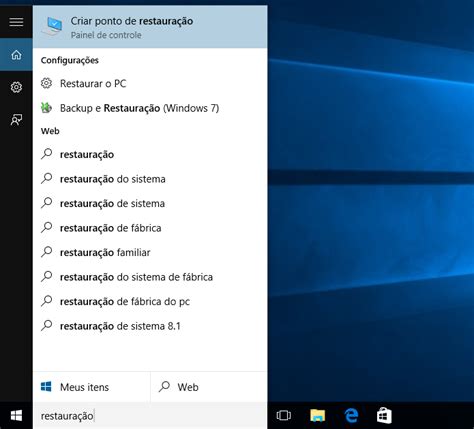Open the settings gear in the sidebar
Screen dimensions: 474x429
pos(16,87)
